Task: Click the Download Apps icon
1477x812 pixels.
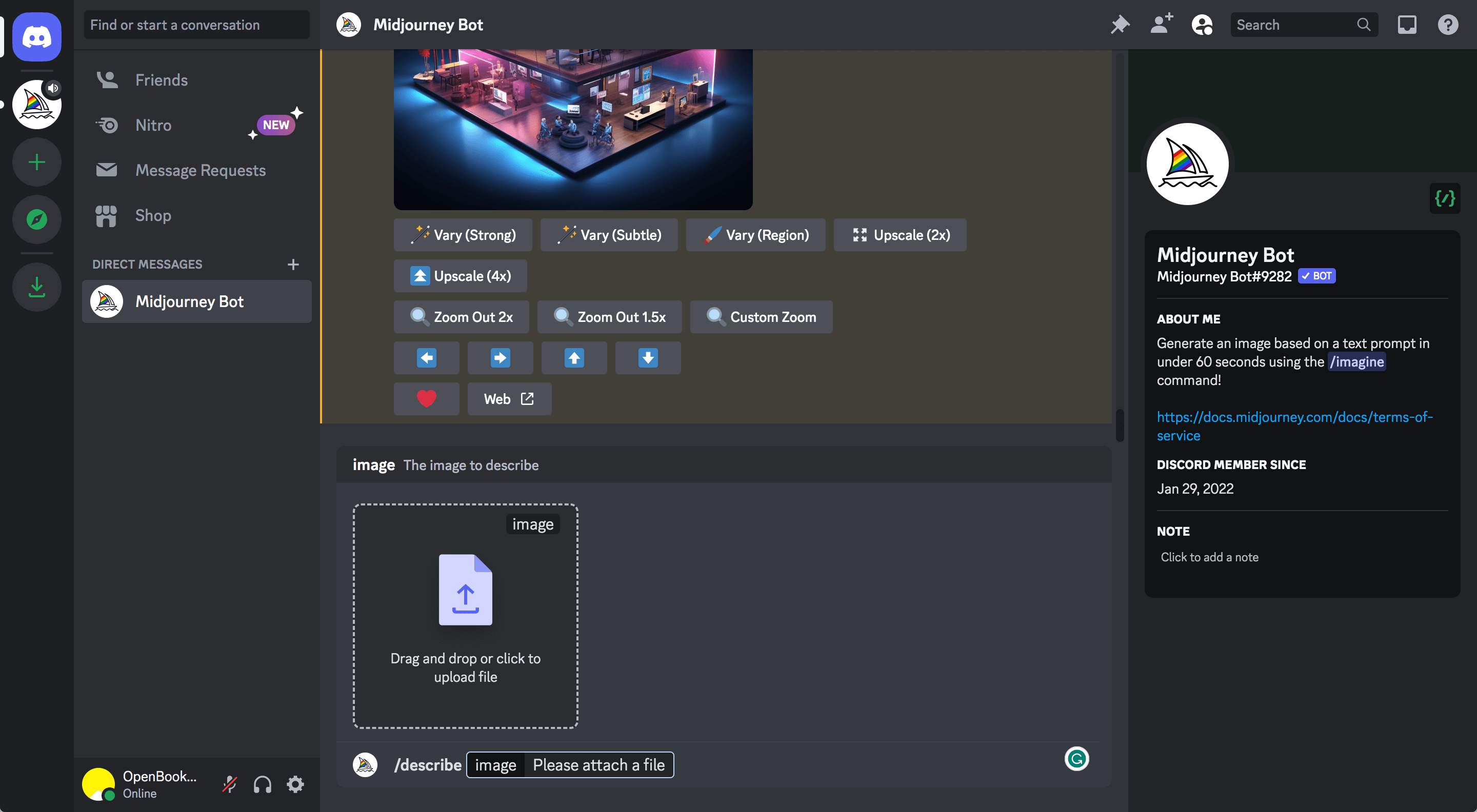Action: [x=37, y=287]
